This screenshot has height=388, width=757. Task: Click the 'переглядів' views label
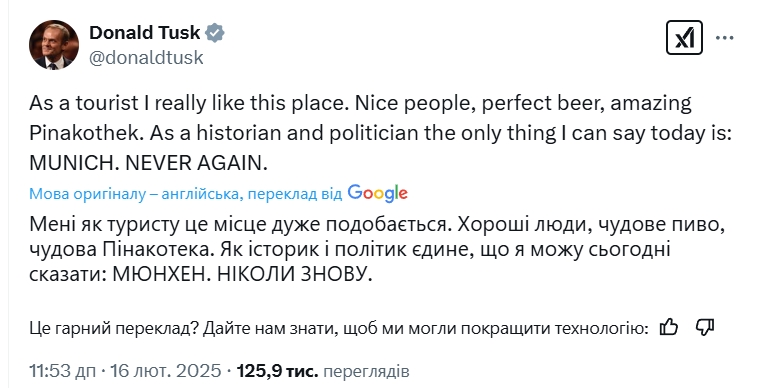click(366, 372)
